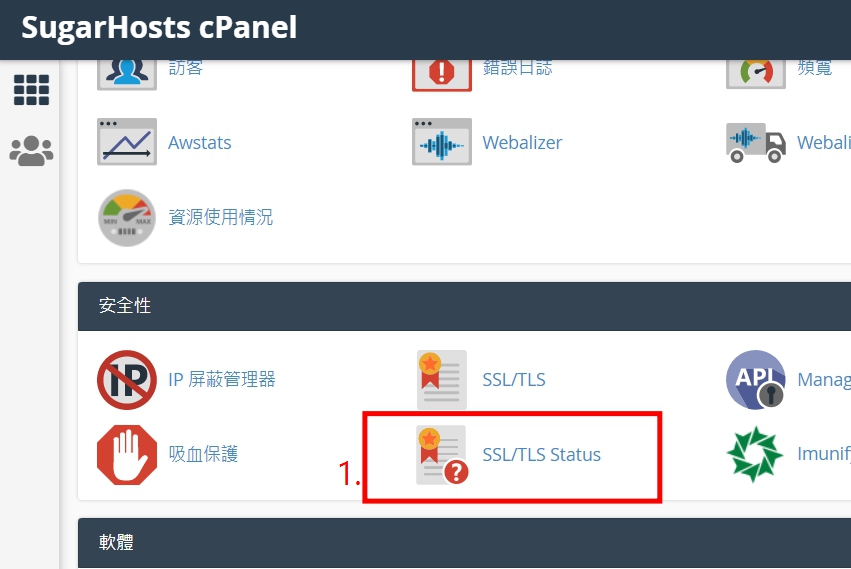Collapse the 軟體 section header
This screenshot has width=851, height=569.
465,542
